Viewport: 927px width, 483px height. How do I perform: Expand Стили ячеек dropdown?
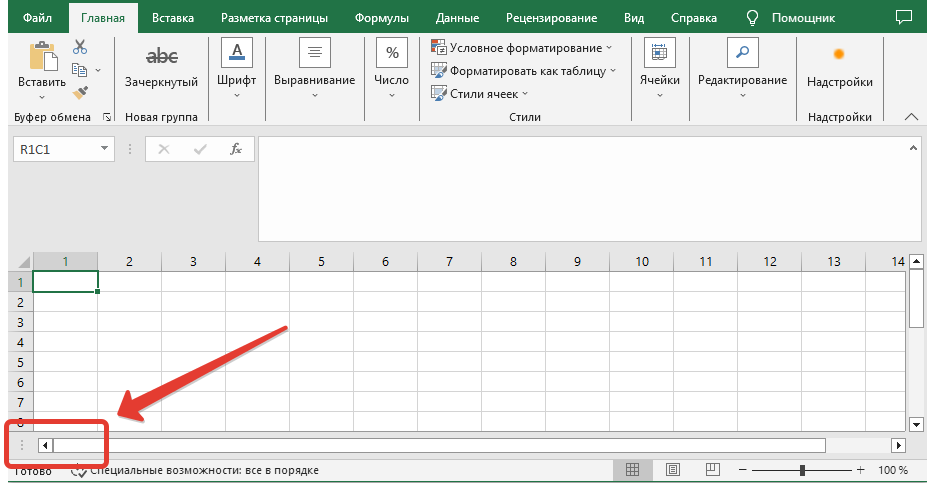(x=525, y=94)
